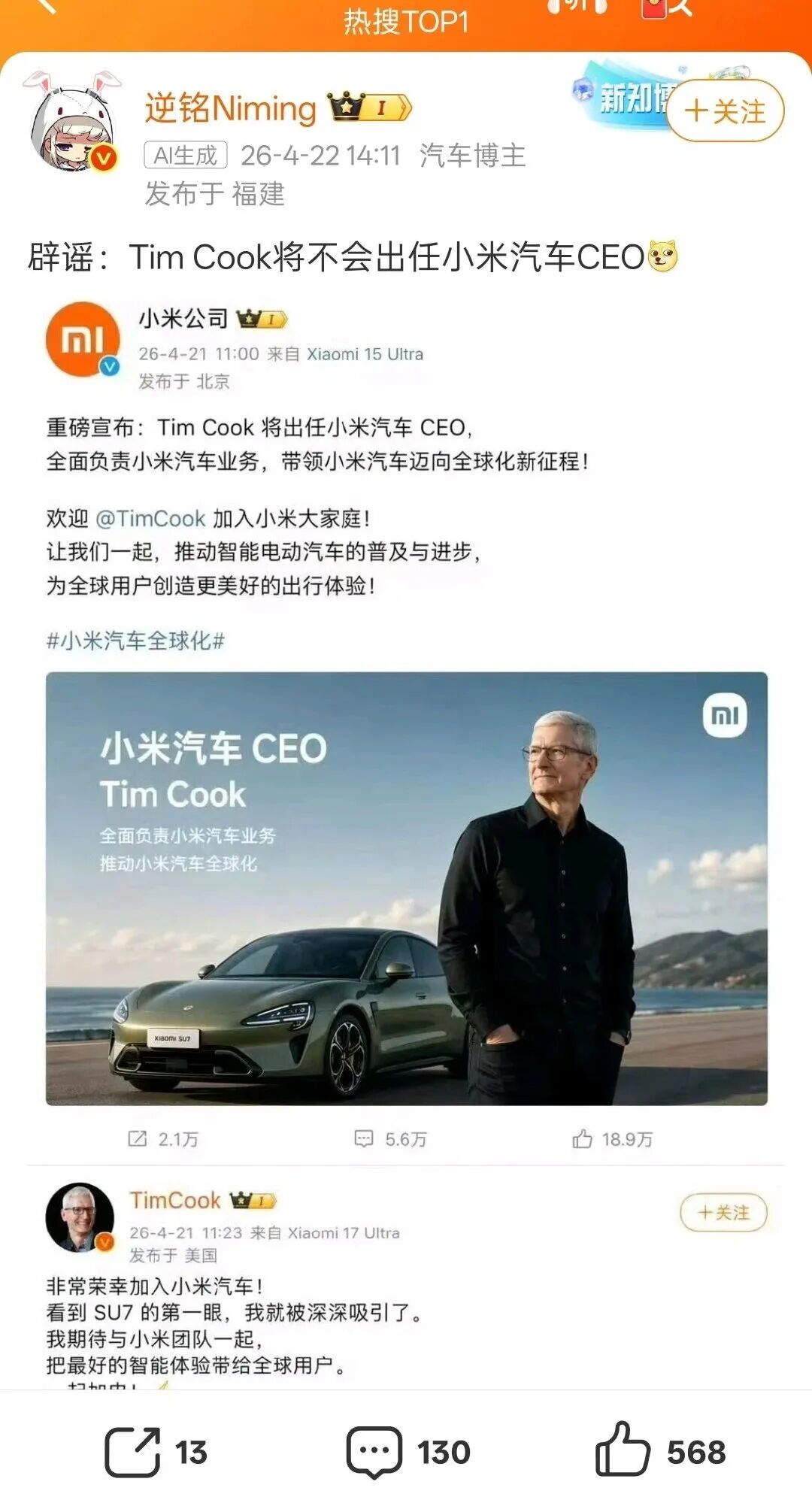812x1503 pixels.
Task: Open TimCook's profile photo avatar
Action: pos(80,1217)
